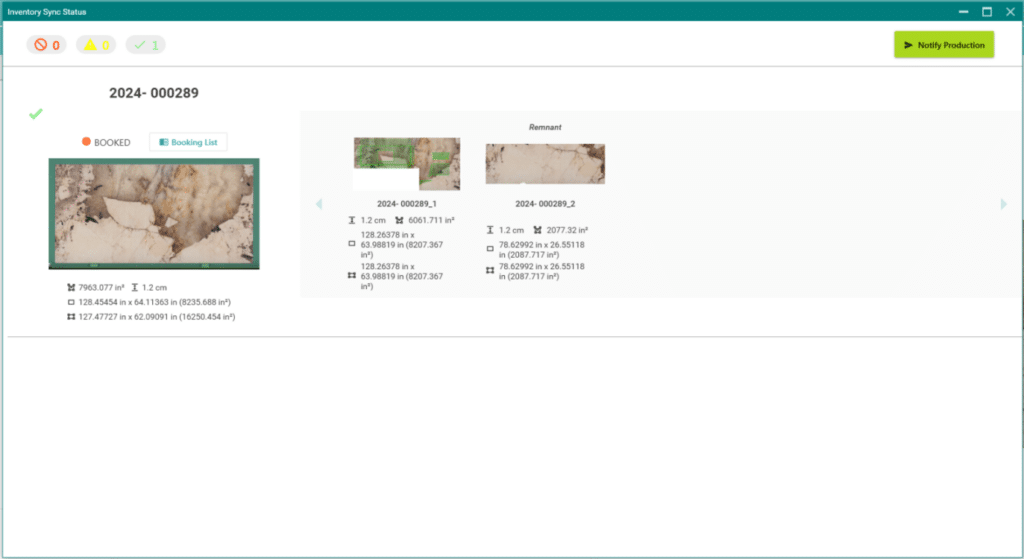This screenshot has width=1024, height=559.
Task: Select the 2024-000289_1 remnant thumbnail
Action: click(407, 164)
